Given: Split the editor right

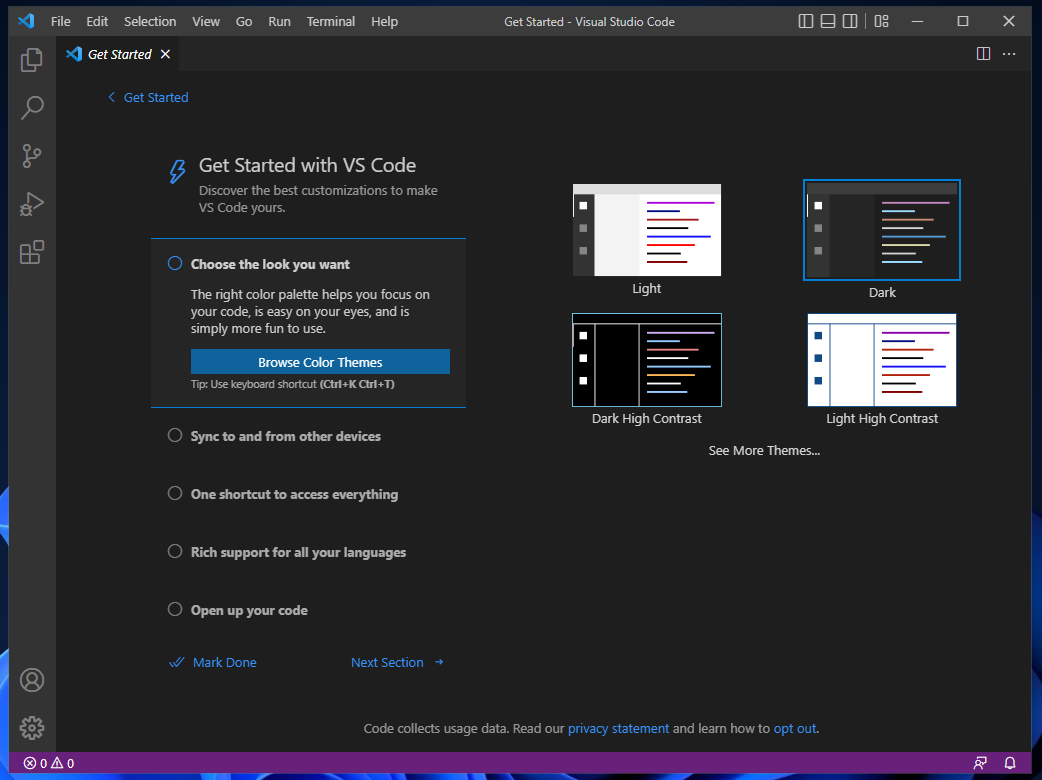Looking at the screenshot, I should click(983, 54).
